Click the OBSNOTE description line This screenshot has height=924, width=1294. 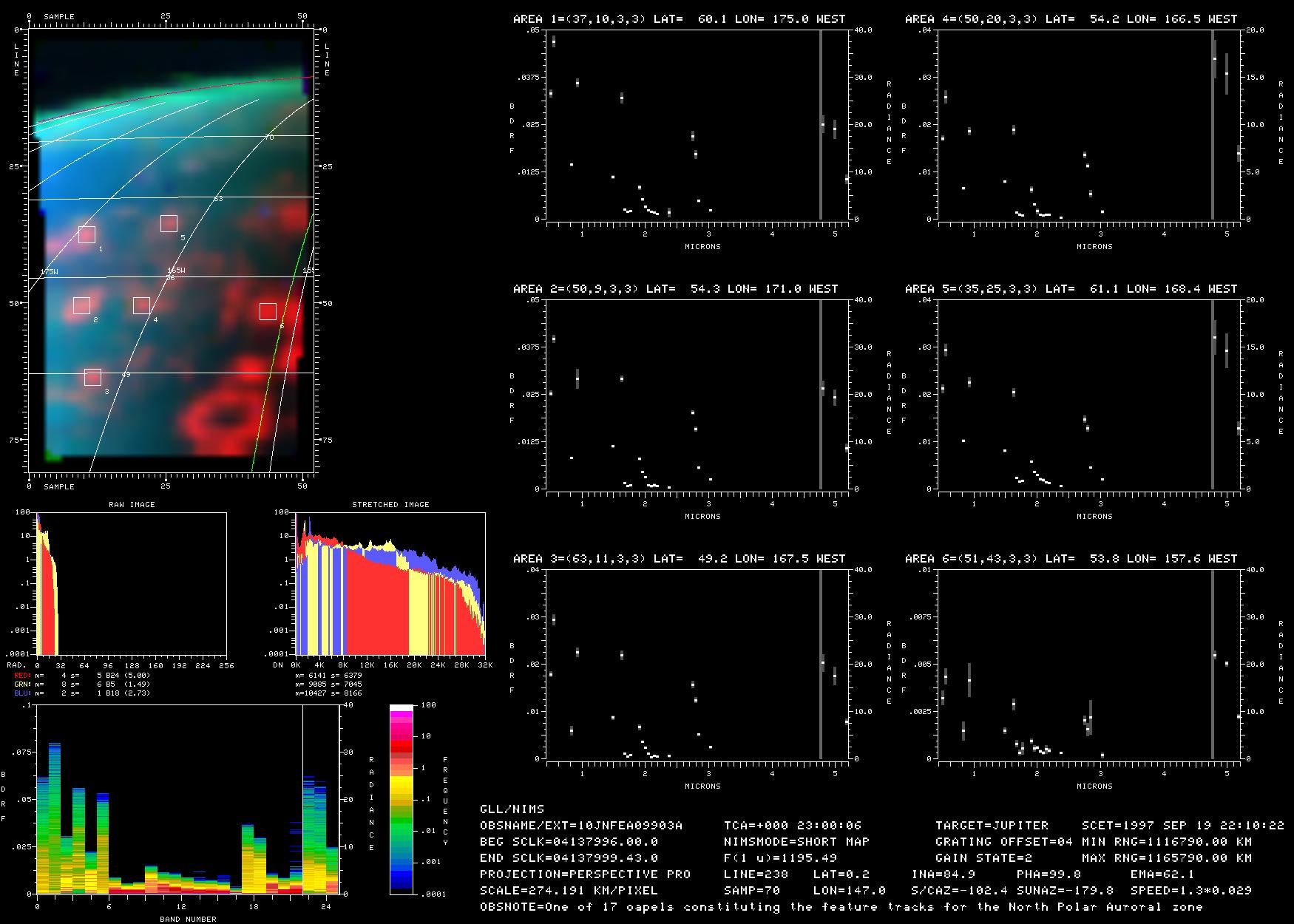tap(841, 907)
